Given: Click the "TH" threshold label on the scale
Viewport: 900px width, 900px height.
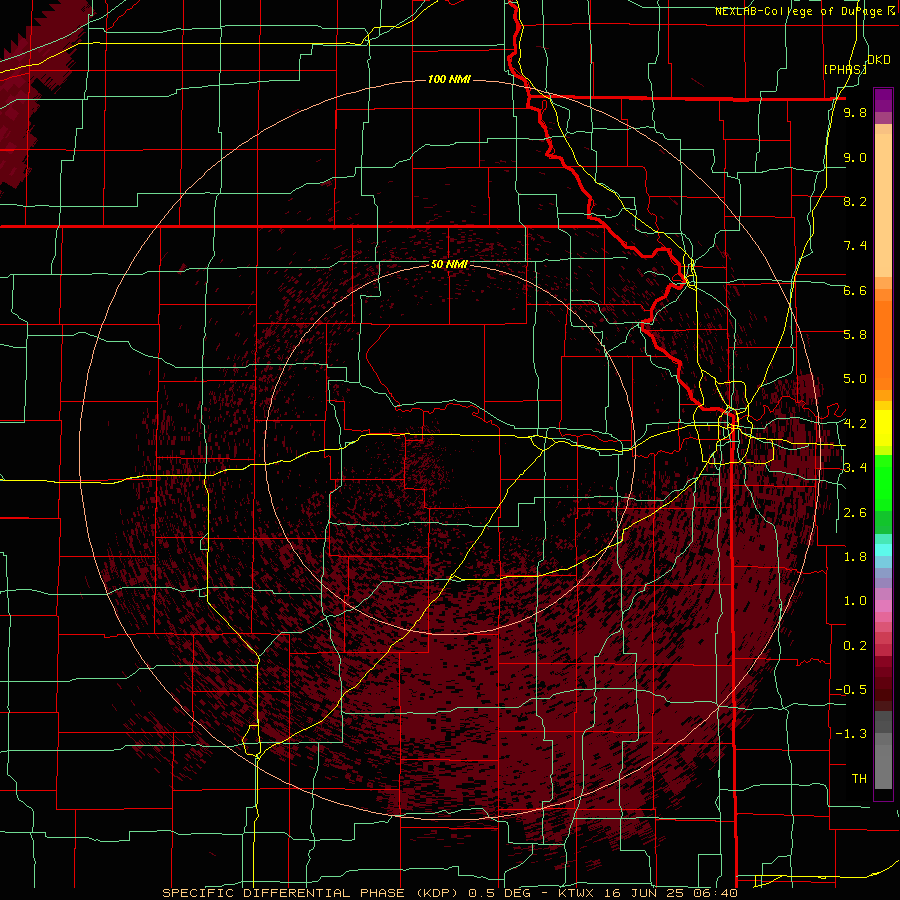Looking at the screenshot, I should coord(859,779).
